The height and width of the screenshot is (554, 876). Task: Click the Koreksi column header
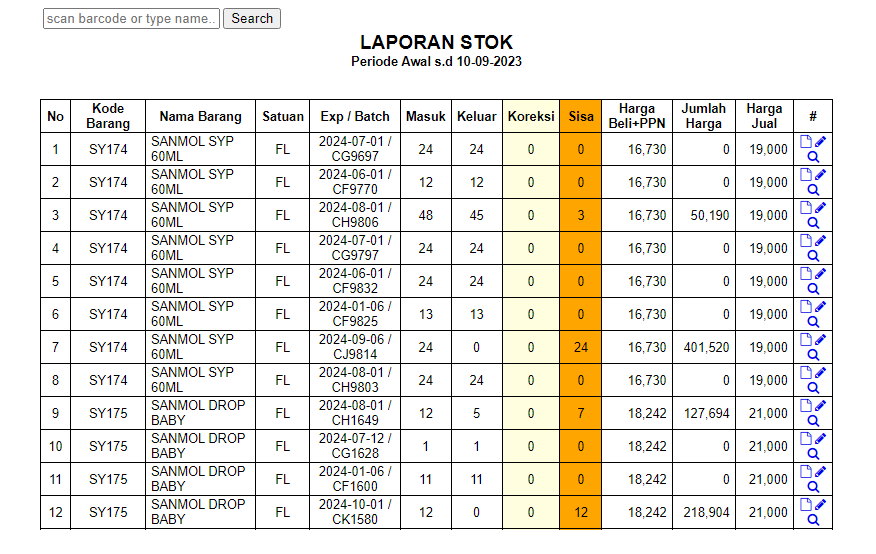click(531, 116)
